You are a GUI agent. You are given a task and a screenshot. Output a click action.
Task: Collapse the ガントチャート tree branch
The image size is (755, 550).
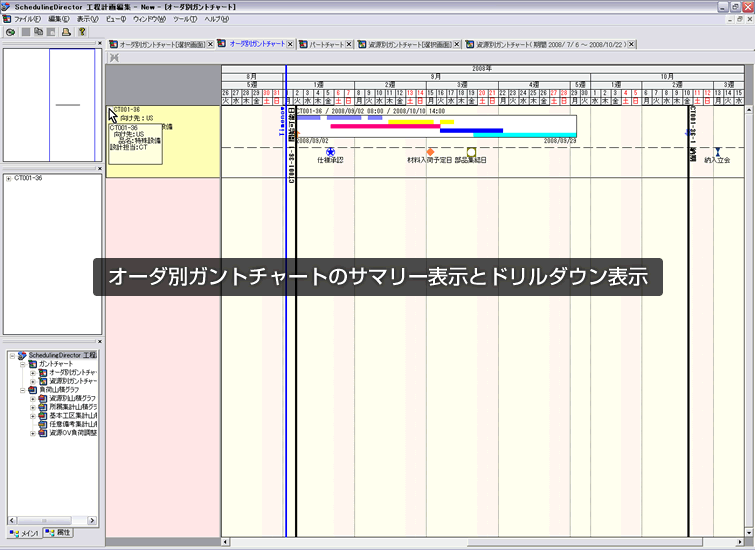(23, 365)
